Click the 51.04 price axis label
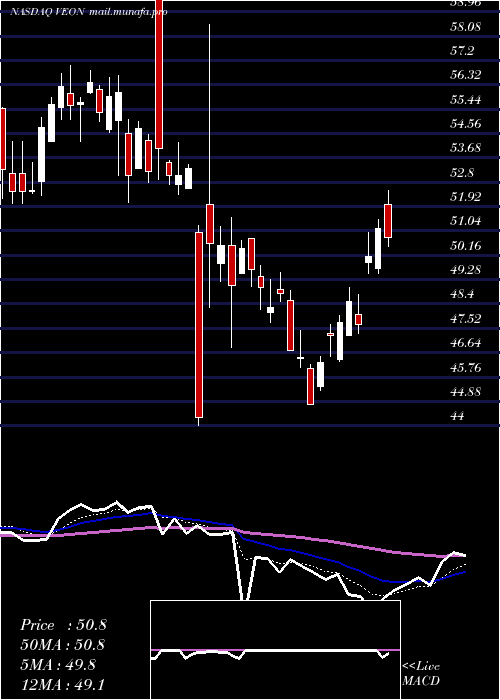 tap(466, 221)
